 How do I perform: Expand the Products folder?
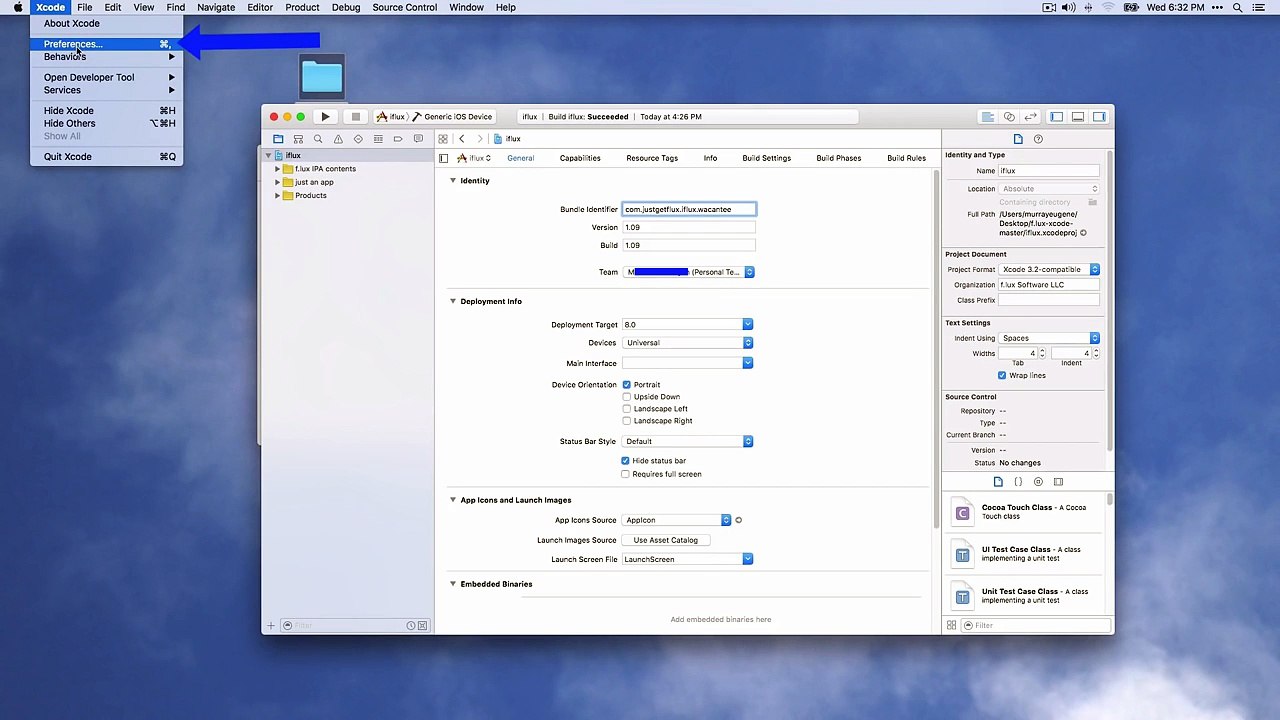pos(277,196)
